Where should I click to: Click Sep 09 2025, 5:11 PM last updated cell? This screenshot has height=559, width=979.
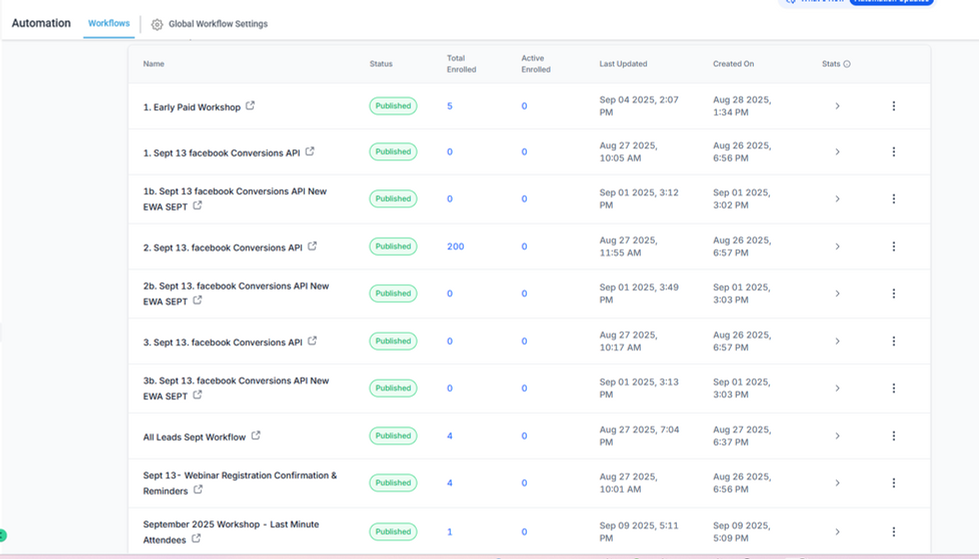click(x=639, y=532)
